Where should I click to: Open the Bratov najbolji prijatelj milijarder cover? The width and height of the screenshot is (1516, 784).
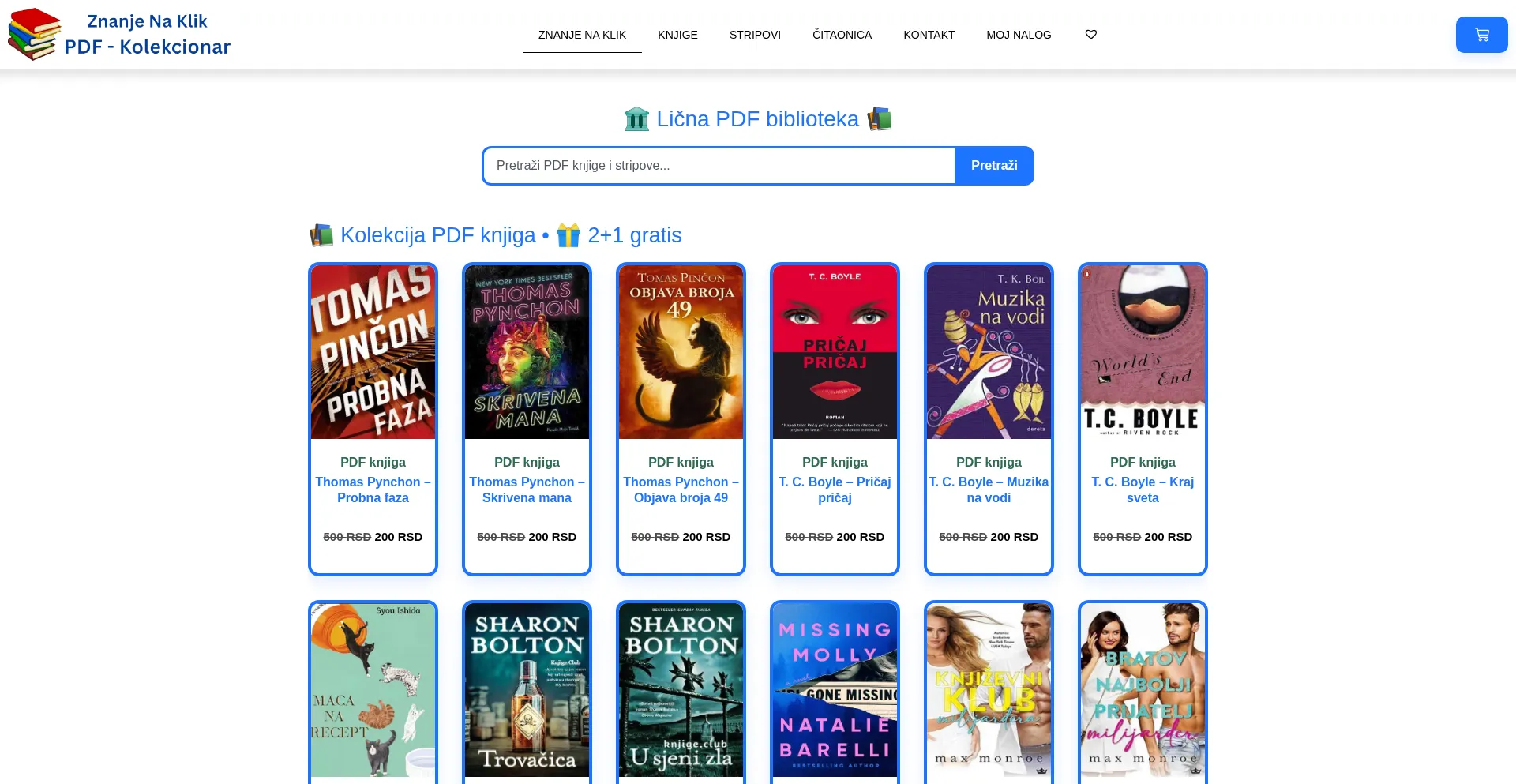[x=1143, y=690]
